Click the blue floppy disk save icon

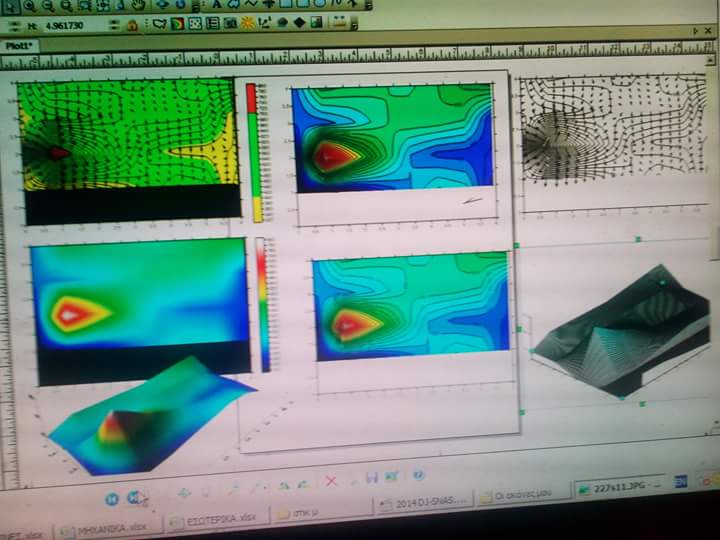pos(371,478)
